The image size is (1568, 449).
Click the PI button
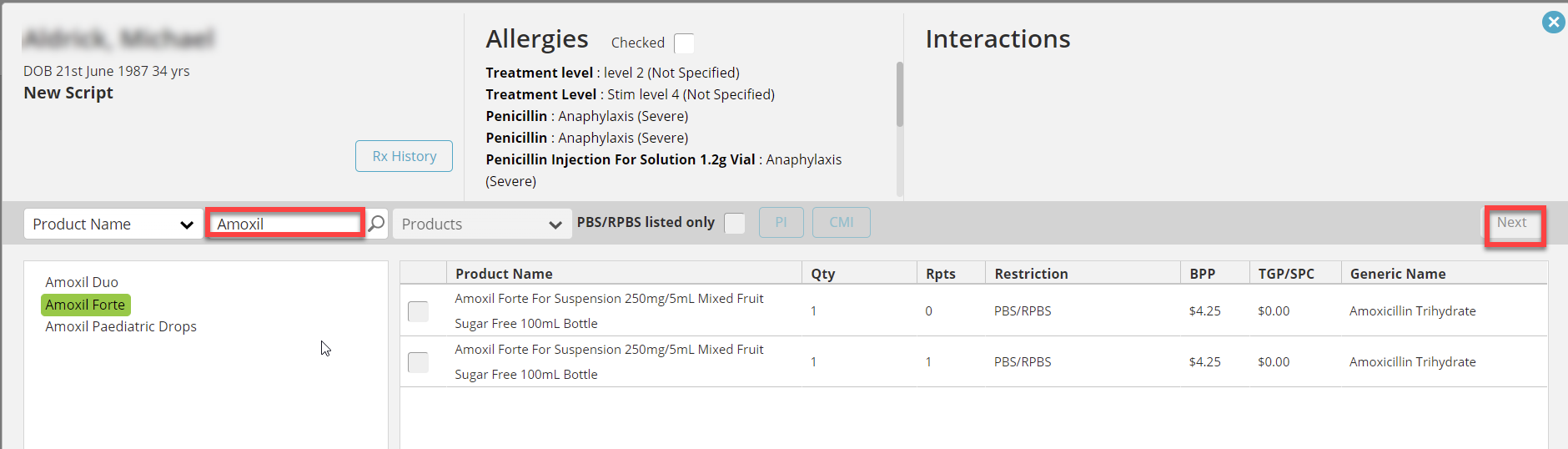click(781, 222)
